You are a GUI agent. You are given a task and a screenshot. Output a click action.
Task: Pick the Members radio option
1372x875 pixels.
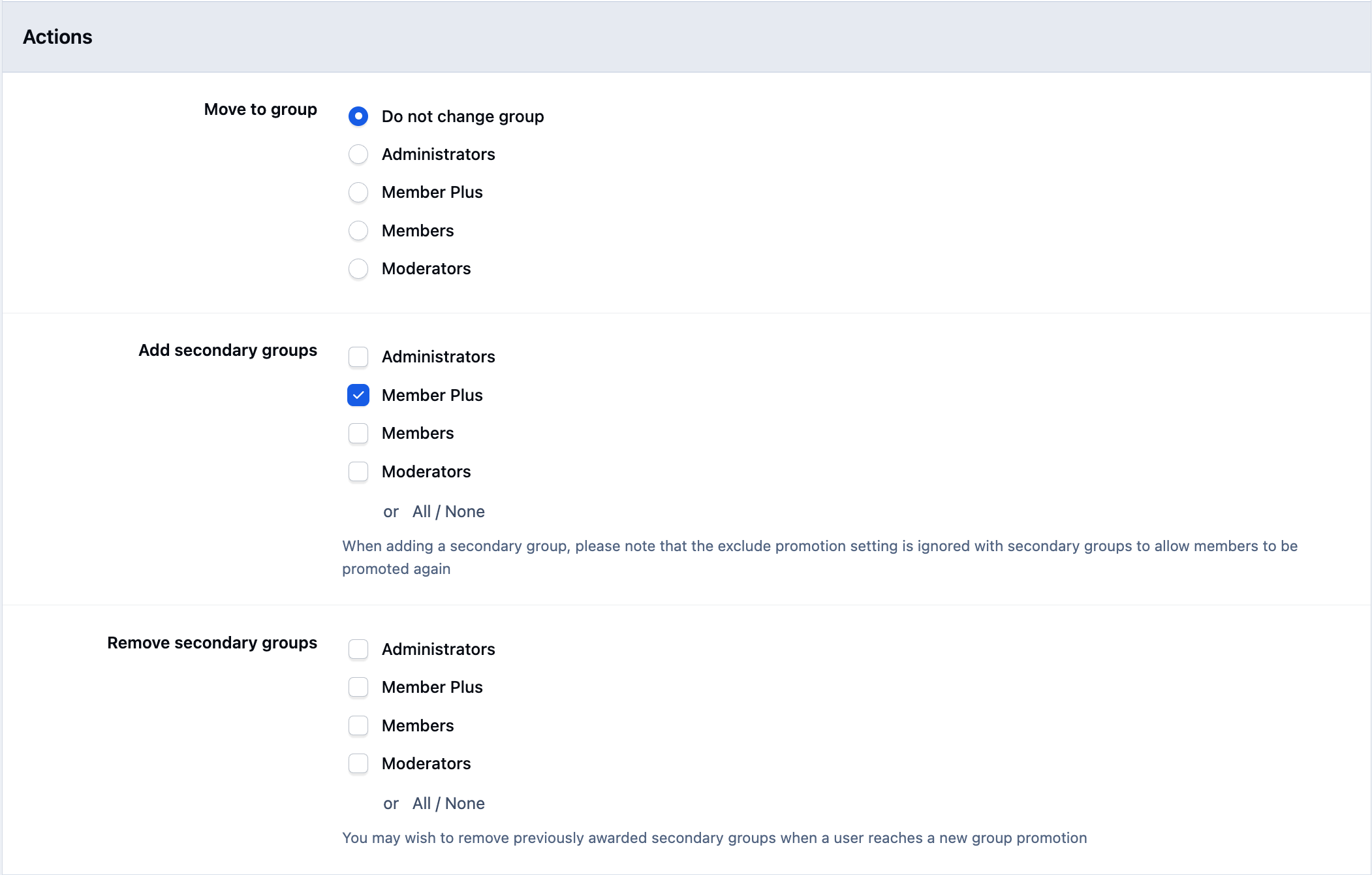358,231
